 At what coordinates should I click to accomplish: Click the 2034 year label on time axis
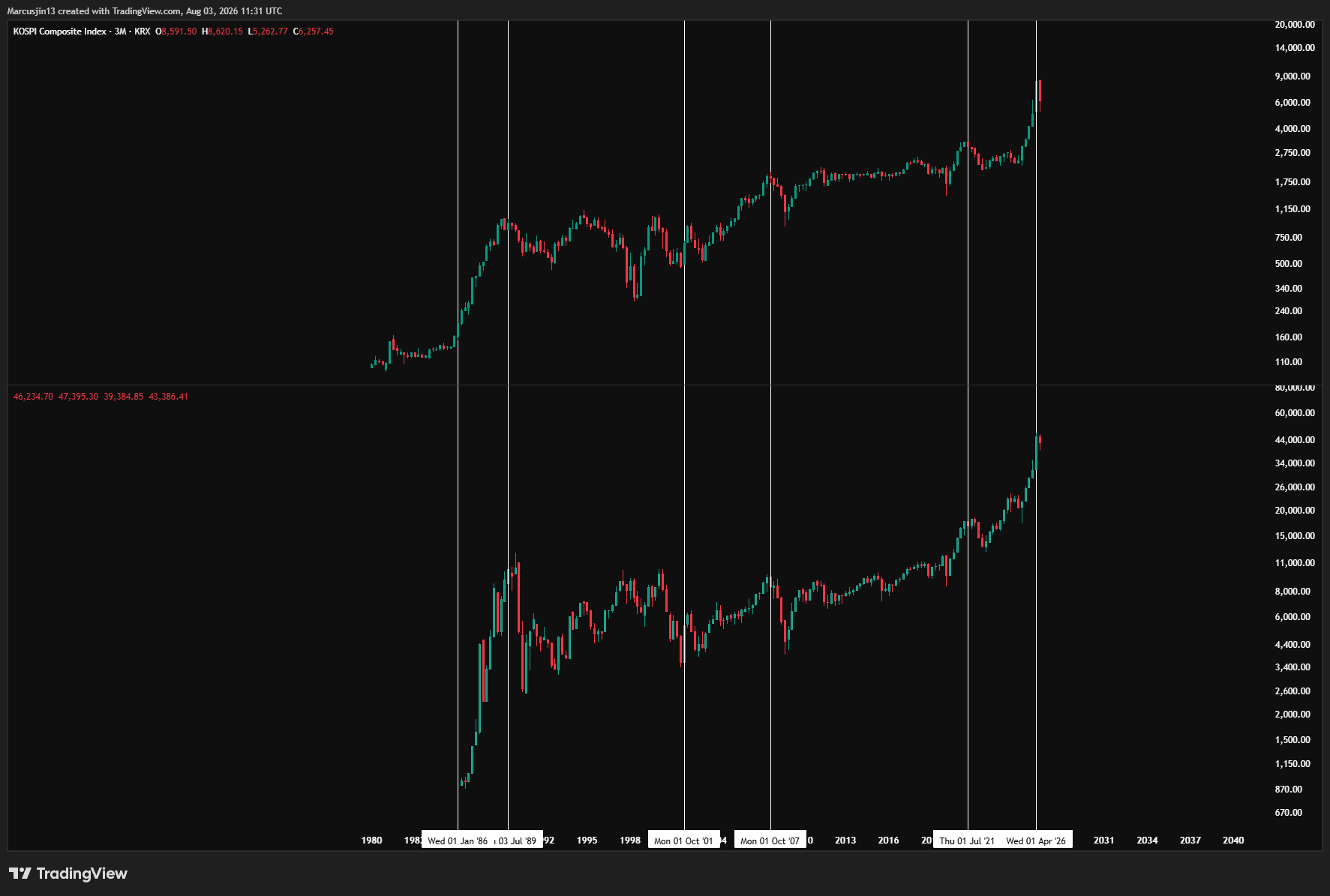click(1148, 841)
